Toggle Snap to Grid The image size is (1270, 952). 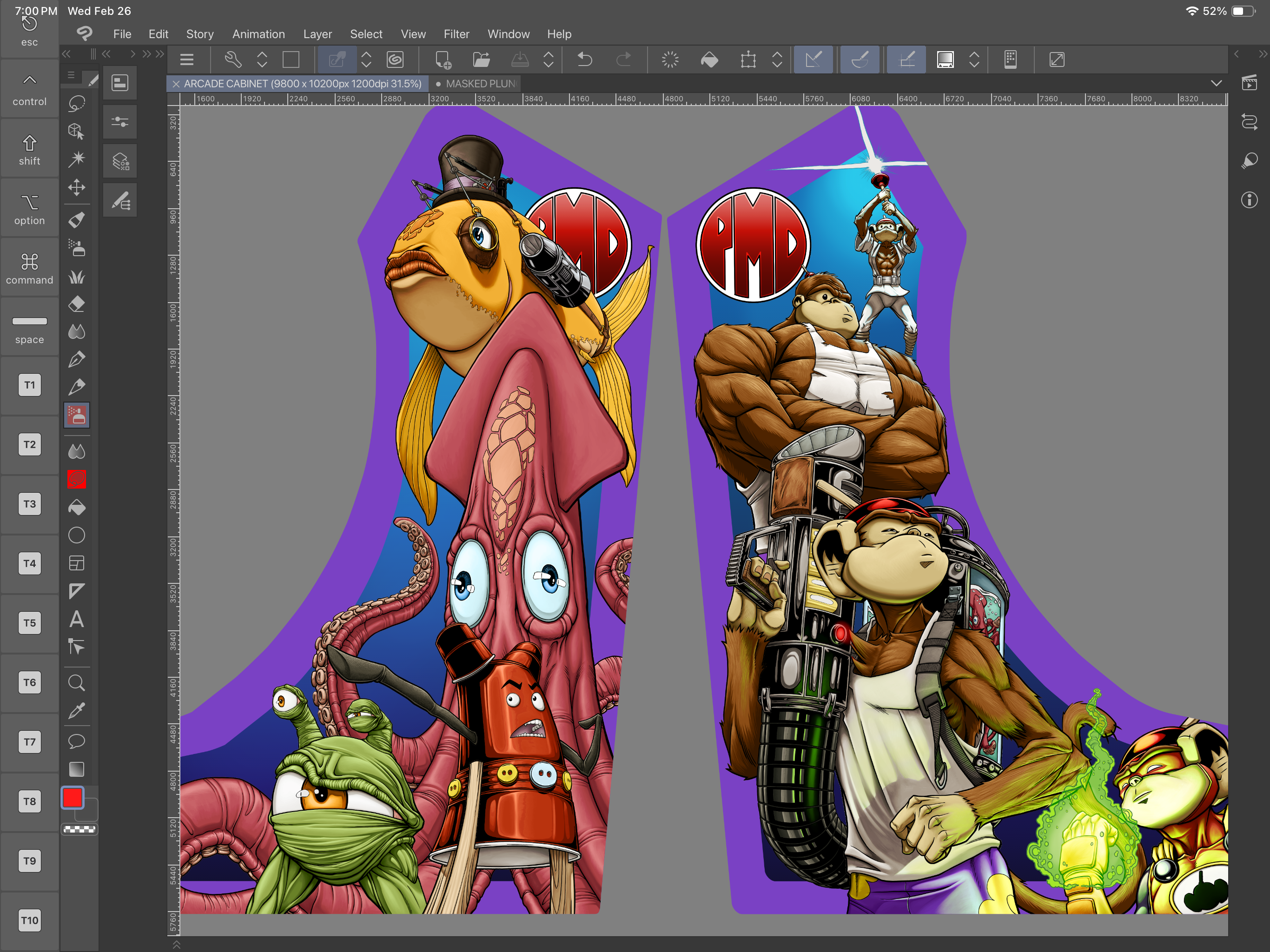906,59
